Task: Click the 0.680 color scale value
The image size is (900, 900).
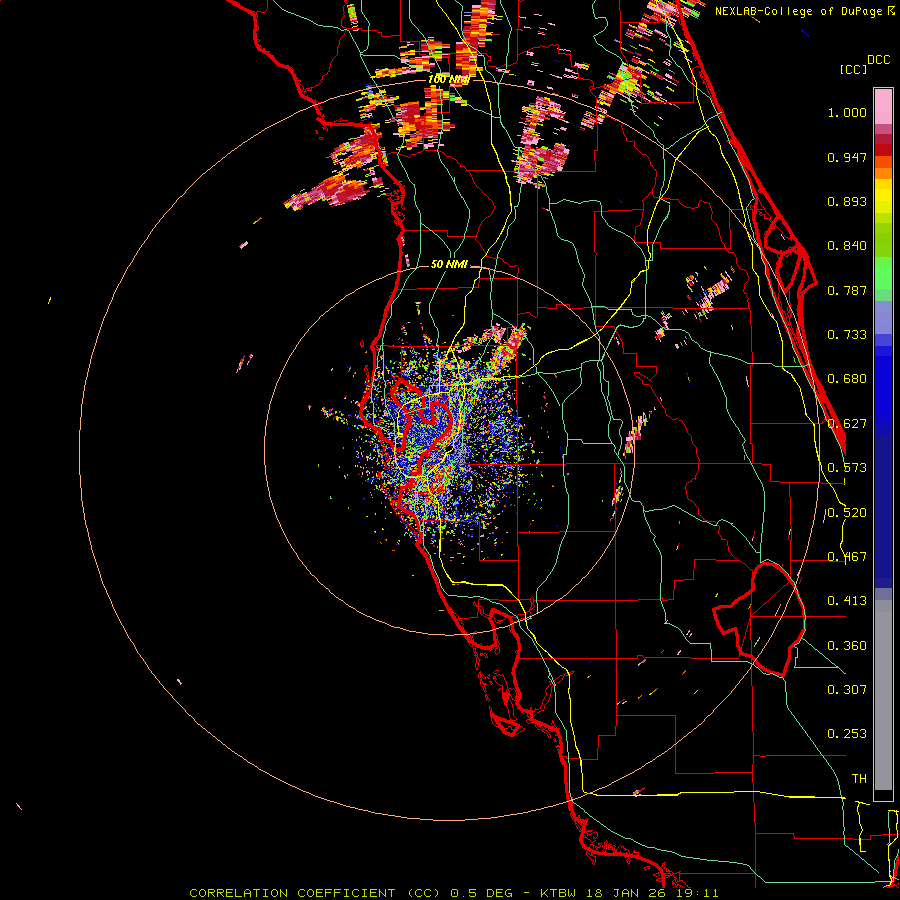Action: [x=847, y=379]
